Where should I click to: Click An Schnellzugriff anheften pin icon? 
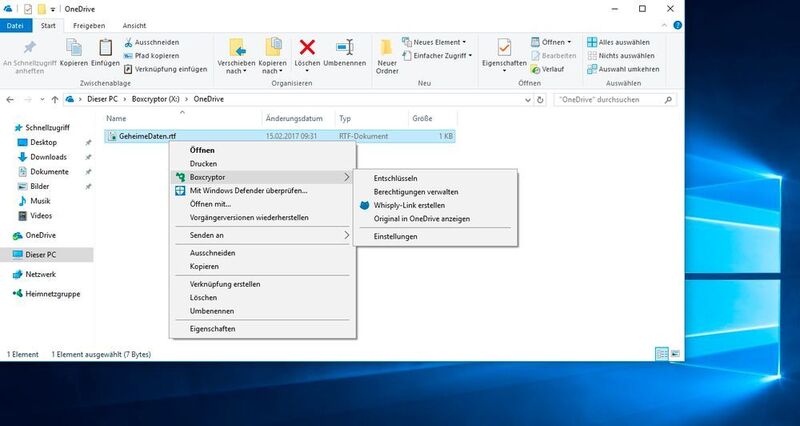pyautogui.click(x=30, y=47)
